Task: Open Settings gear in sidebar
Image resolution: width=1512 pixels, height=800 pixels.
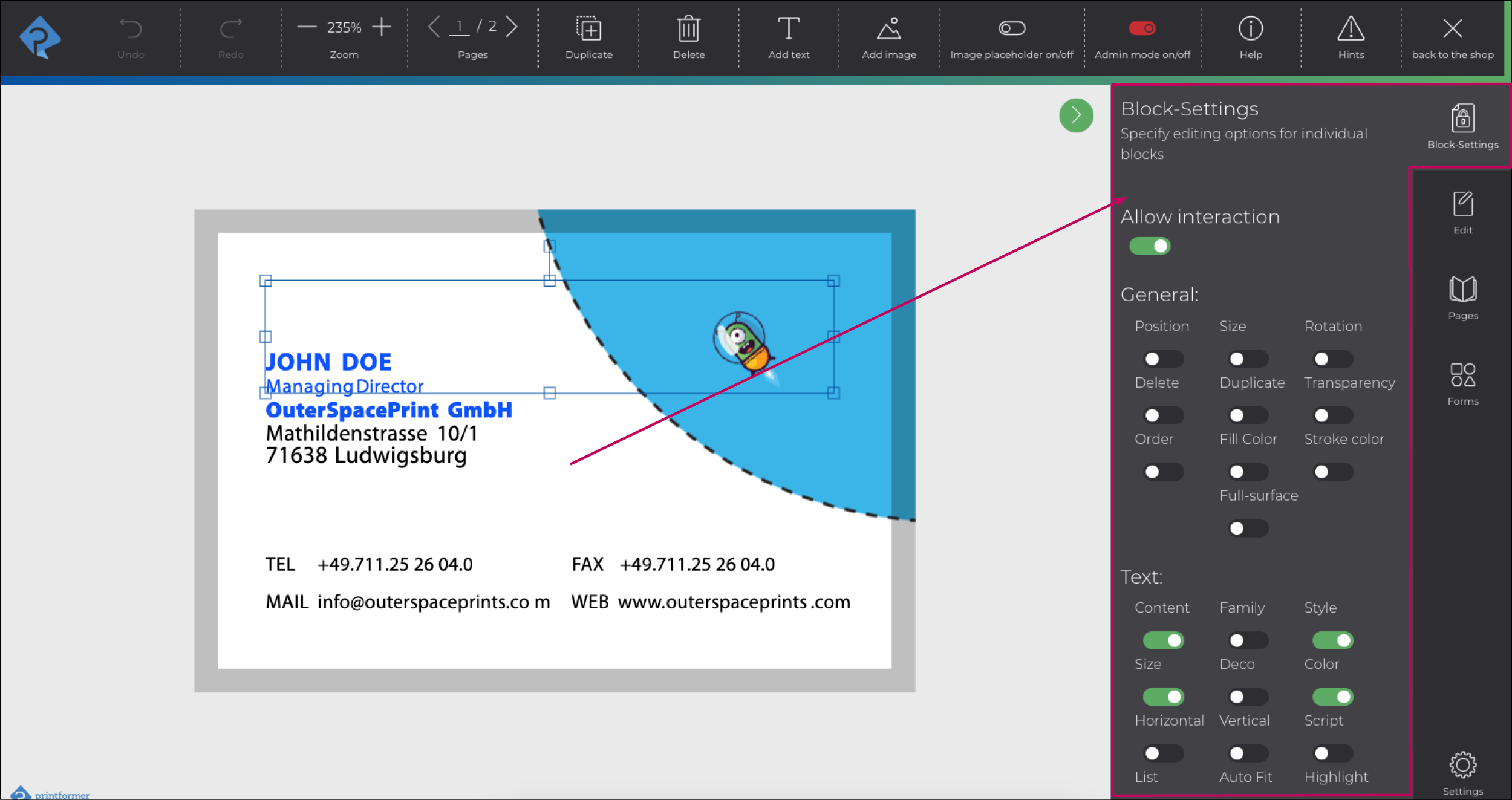Action: [1462, 766]
